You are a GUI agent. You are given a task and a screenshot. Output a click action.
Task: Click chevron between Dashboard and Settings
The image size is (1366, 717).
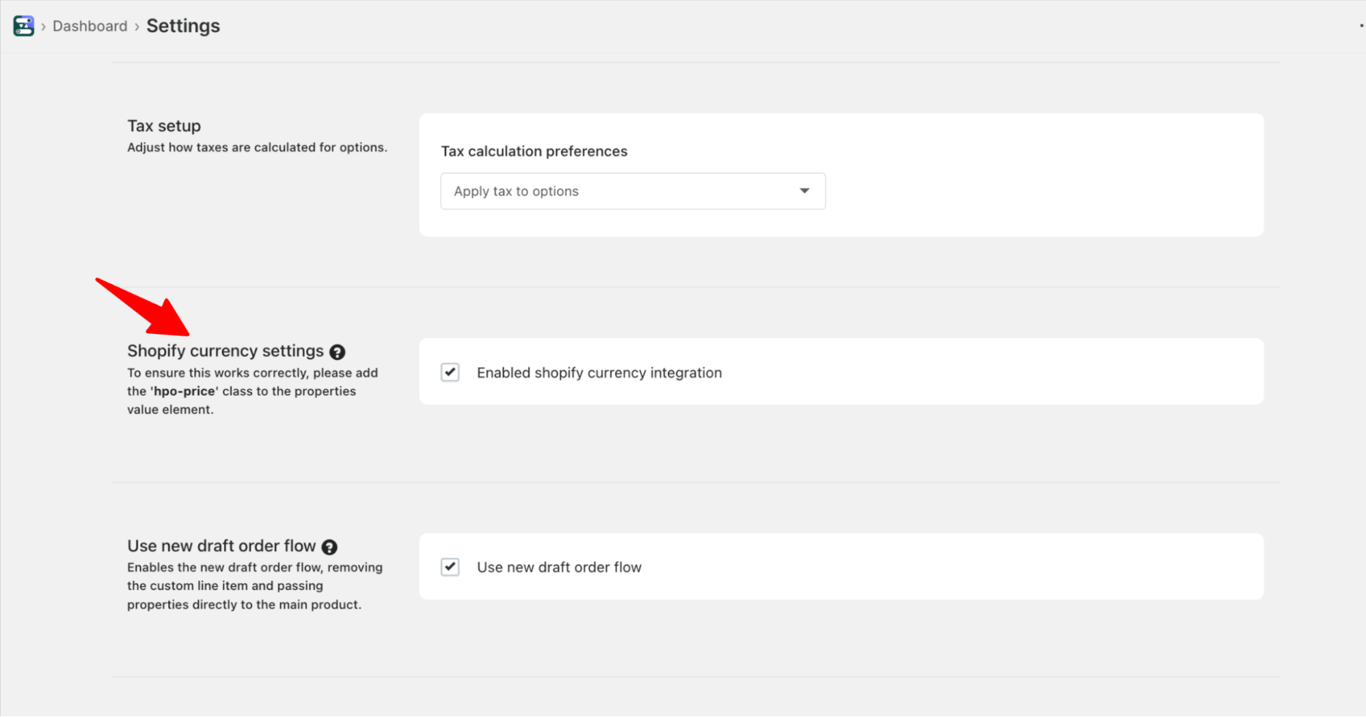tap(137, 27)
